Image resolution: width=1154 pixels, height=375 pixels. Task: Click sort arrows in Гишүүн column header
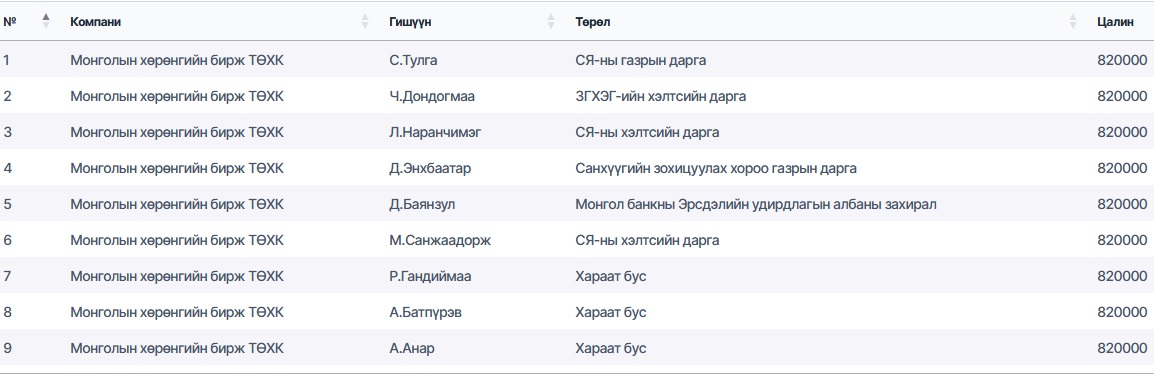(551, 21)
